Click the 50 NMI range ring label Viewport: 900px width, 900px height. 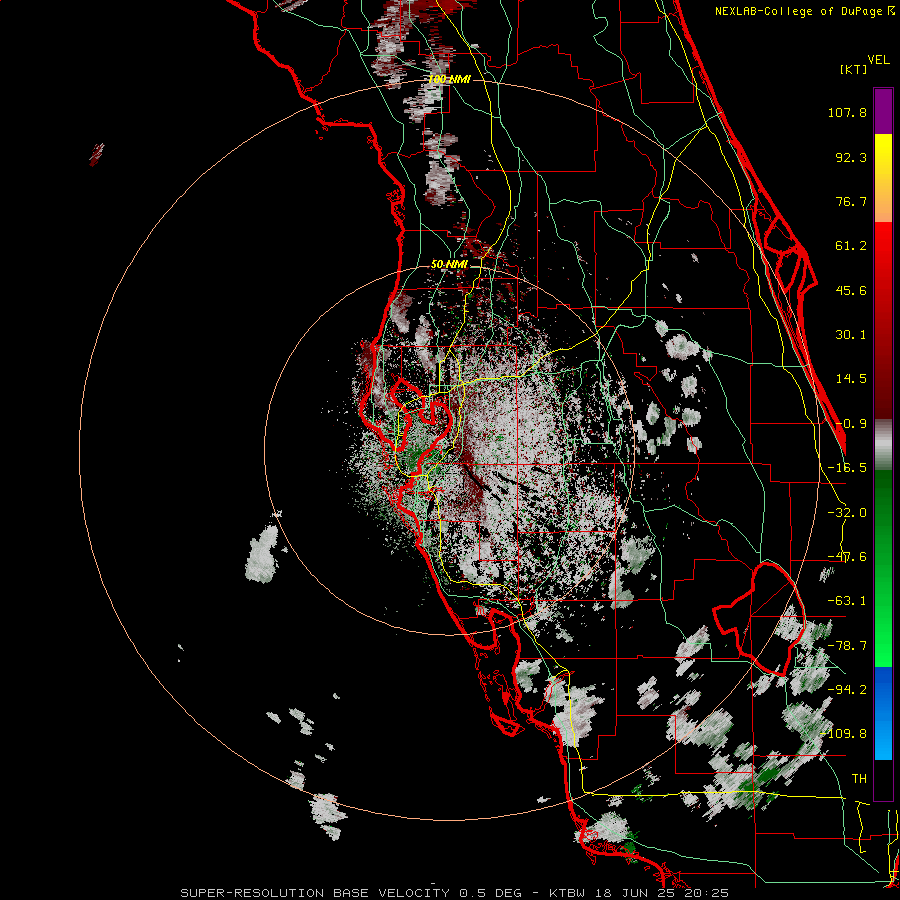coord(449,265)
